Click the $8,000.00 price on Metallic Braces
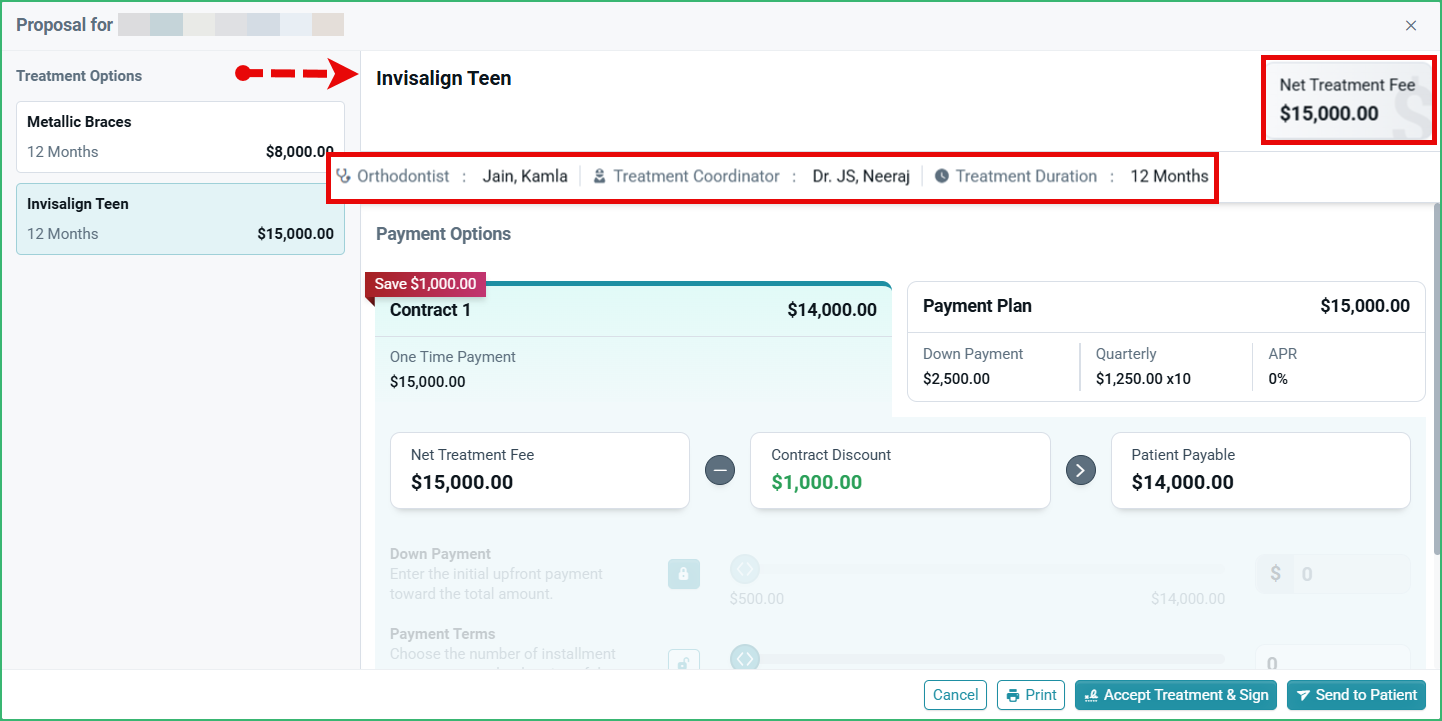1442x721 pixels. [300, 152]
